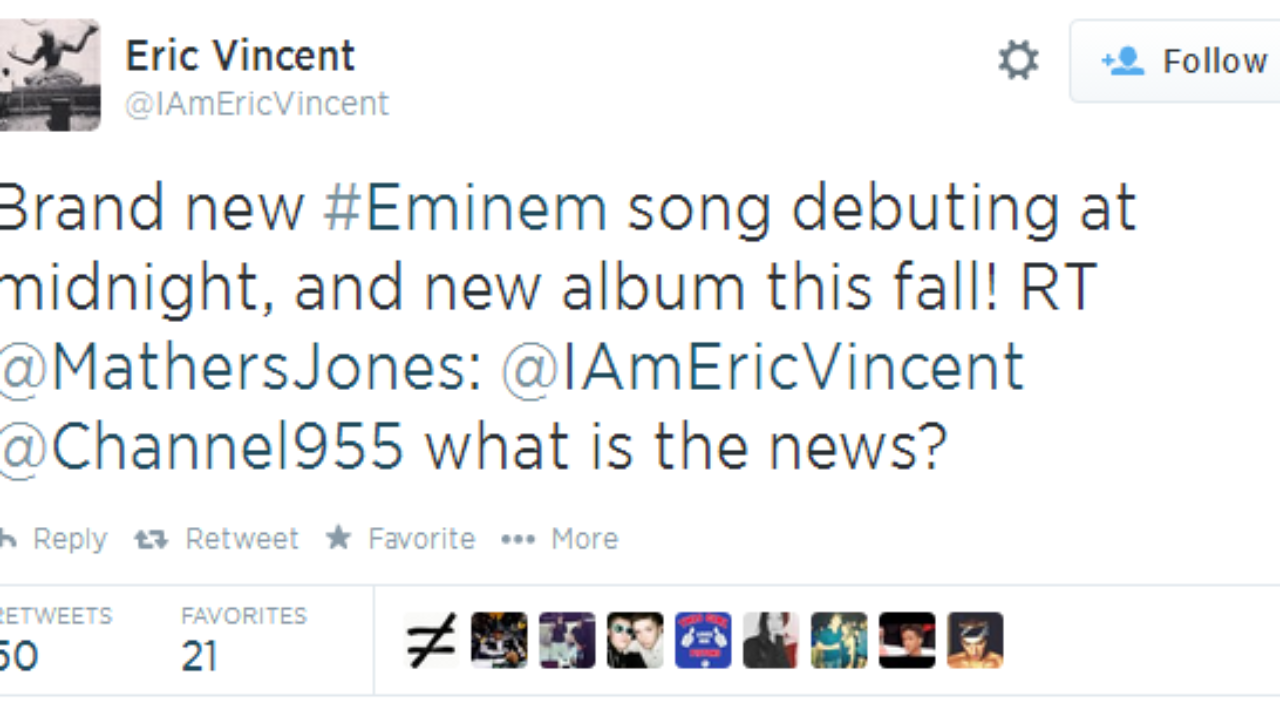Image resolution: width=1280 pixels, height=720 pixels.
Task: Open the #Eminem hashtag link
Action: tap(465, 209)
